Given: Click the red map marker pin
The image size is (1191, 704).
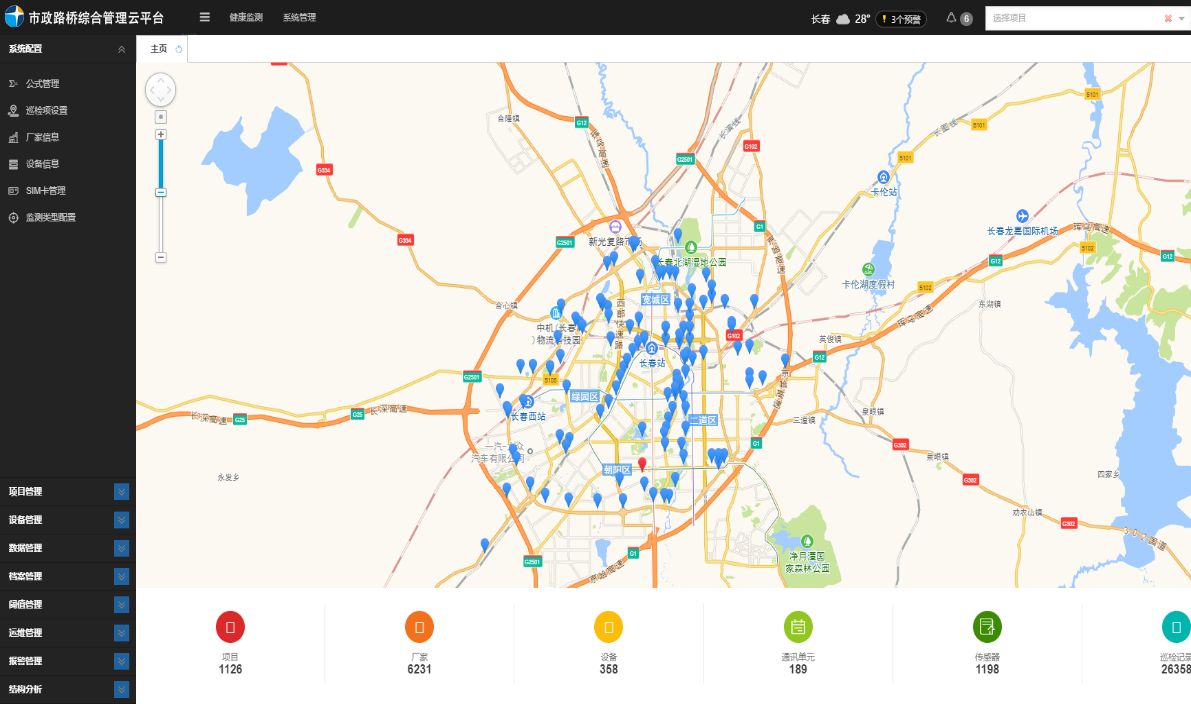Looking at the screenshot, I should point(642,465).
